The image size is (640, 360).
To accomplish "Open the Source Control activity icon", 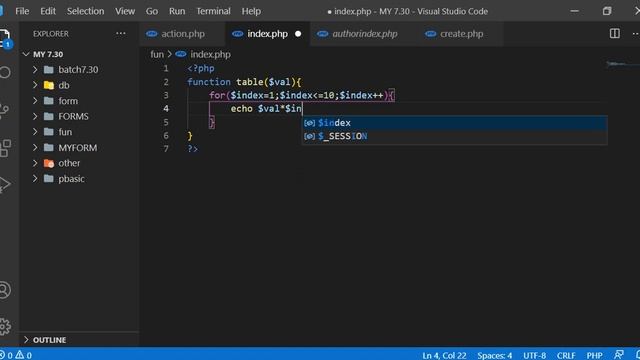I will click(x=4, y=110).
